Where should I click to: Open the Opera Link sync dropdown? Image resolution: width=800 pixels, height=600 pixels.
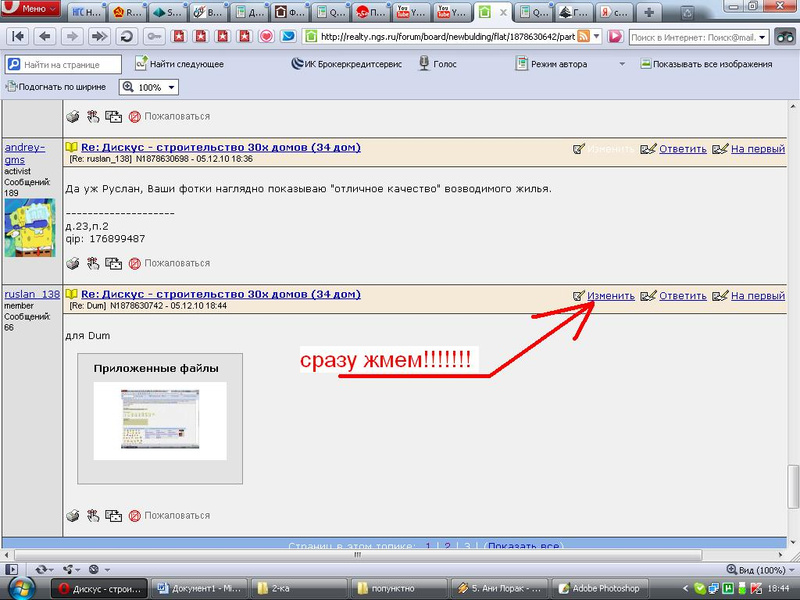pos(44,569)
